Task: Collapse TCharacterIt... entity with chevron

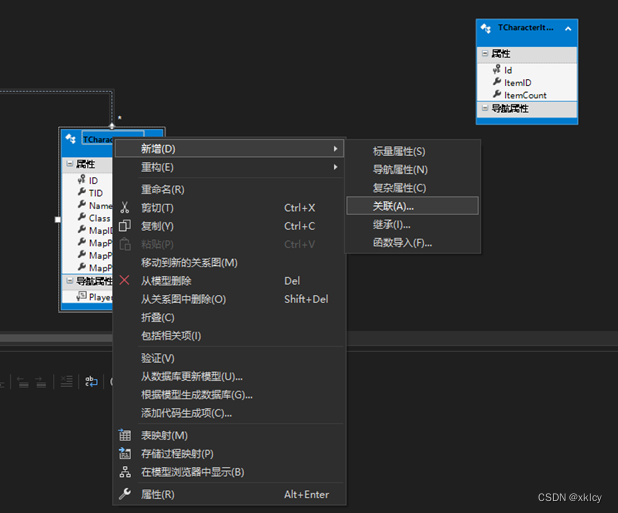Action: coord(568,29)
